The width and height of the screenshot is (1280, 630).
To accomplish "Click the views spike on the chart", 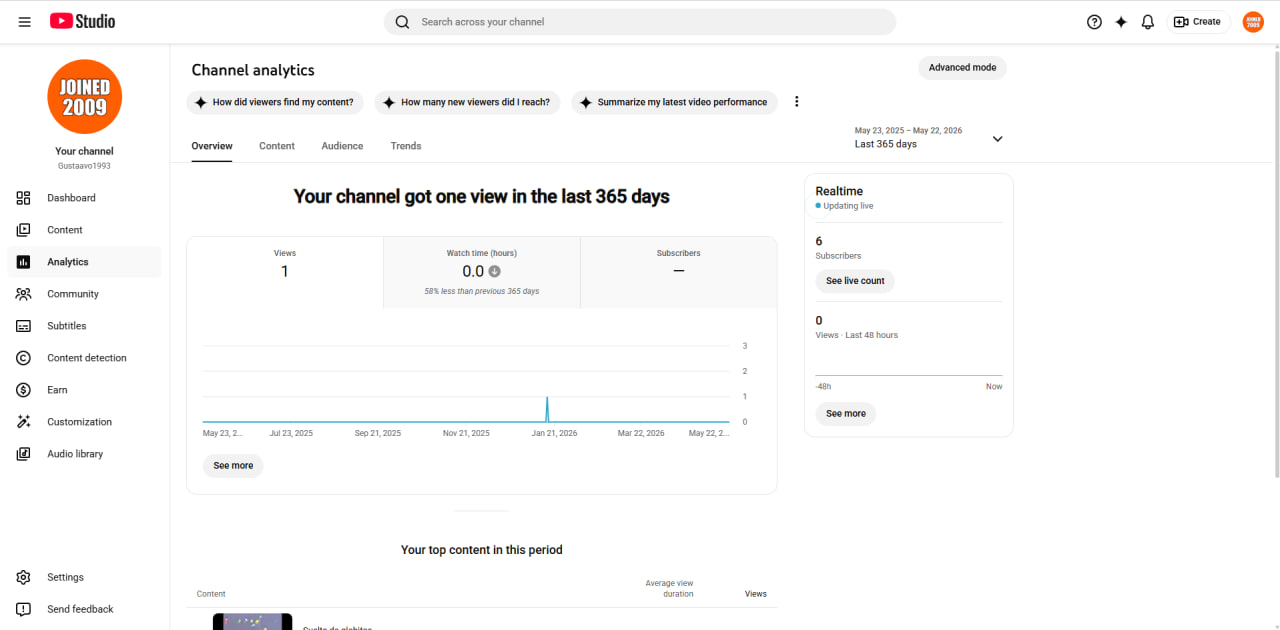I will (547, 409).
